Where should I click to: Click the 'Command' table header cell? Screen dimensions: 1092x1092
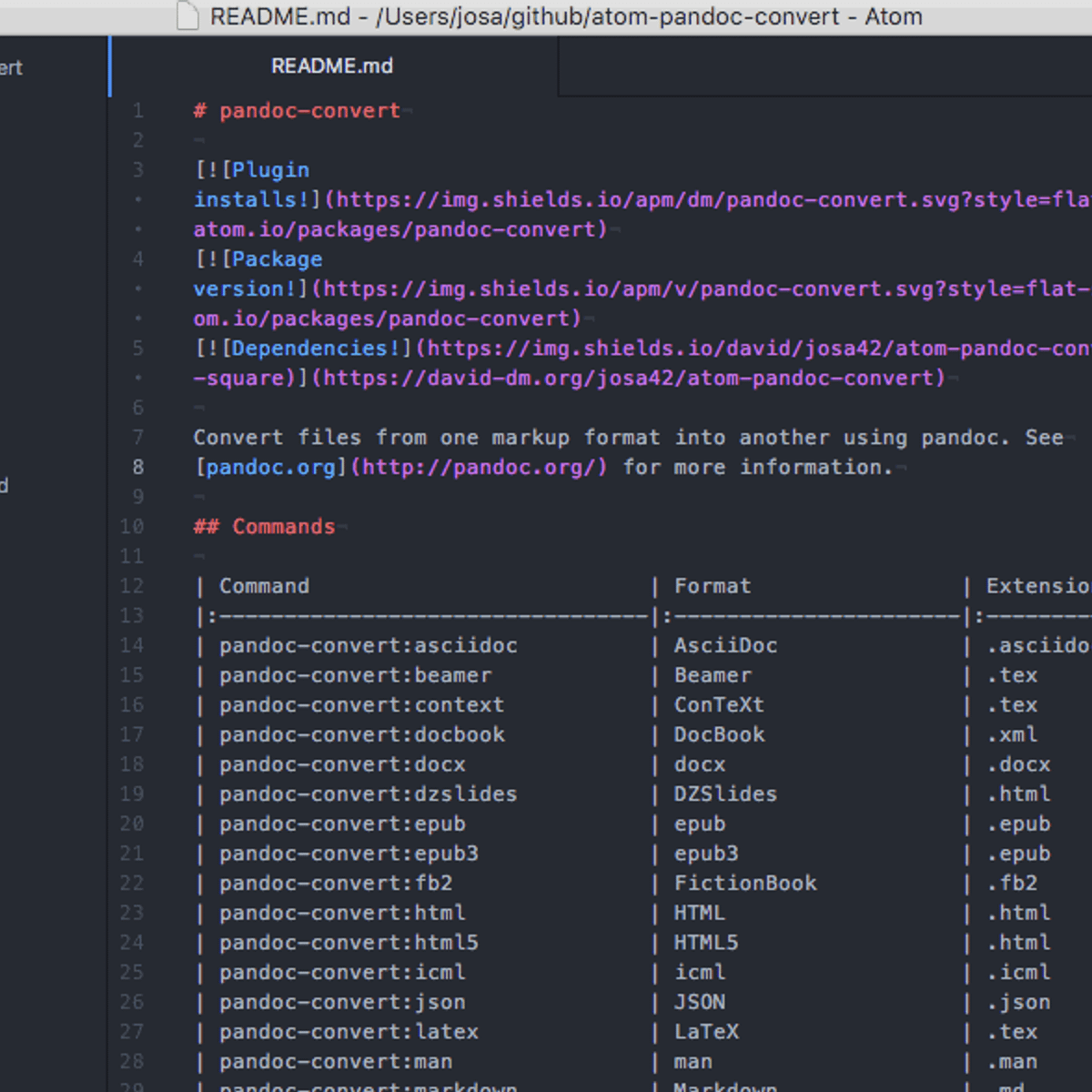pyautogui.click(x=264, y=586)
